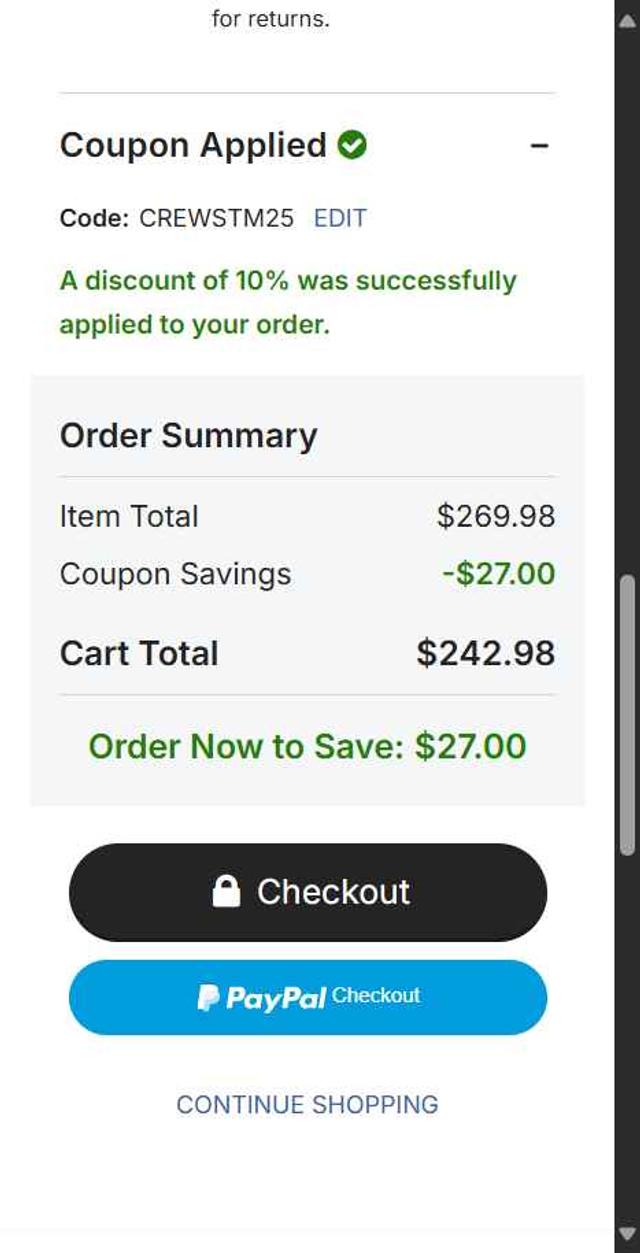Image resolution: width=640 pixels, height=1253 pixels.
Task: Click the 10% discount success message
Action: pyautogui.click(x=288, y=302)
